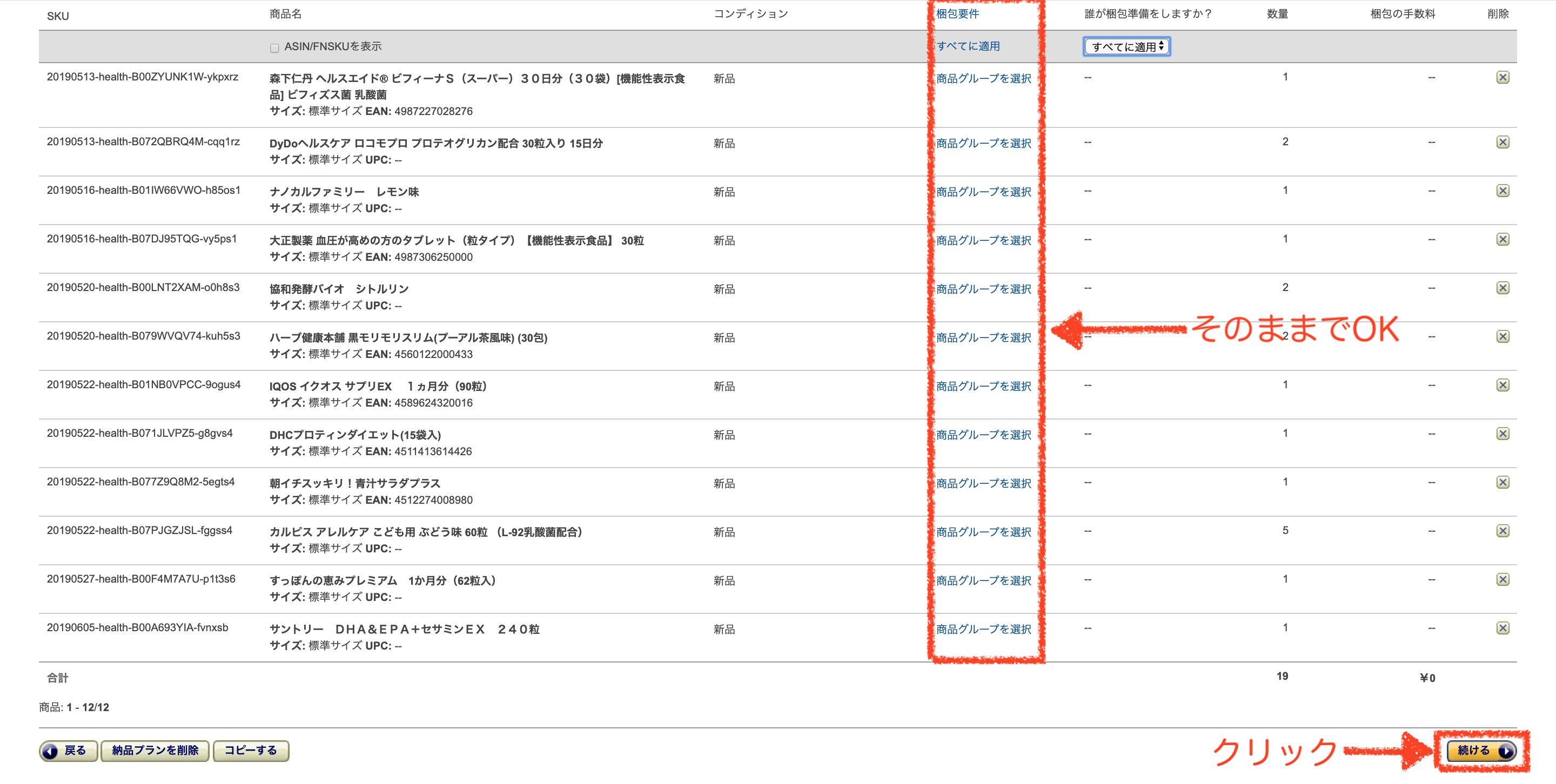The image size is (1556, 784).
Task: Click SKU 20190516-health-B01IW66VWO-h85os1
Action: [x=144, y=190]
